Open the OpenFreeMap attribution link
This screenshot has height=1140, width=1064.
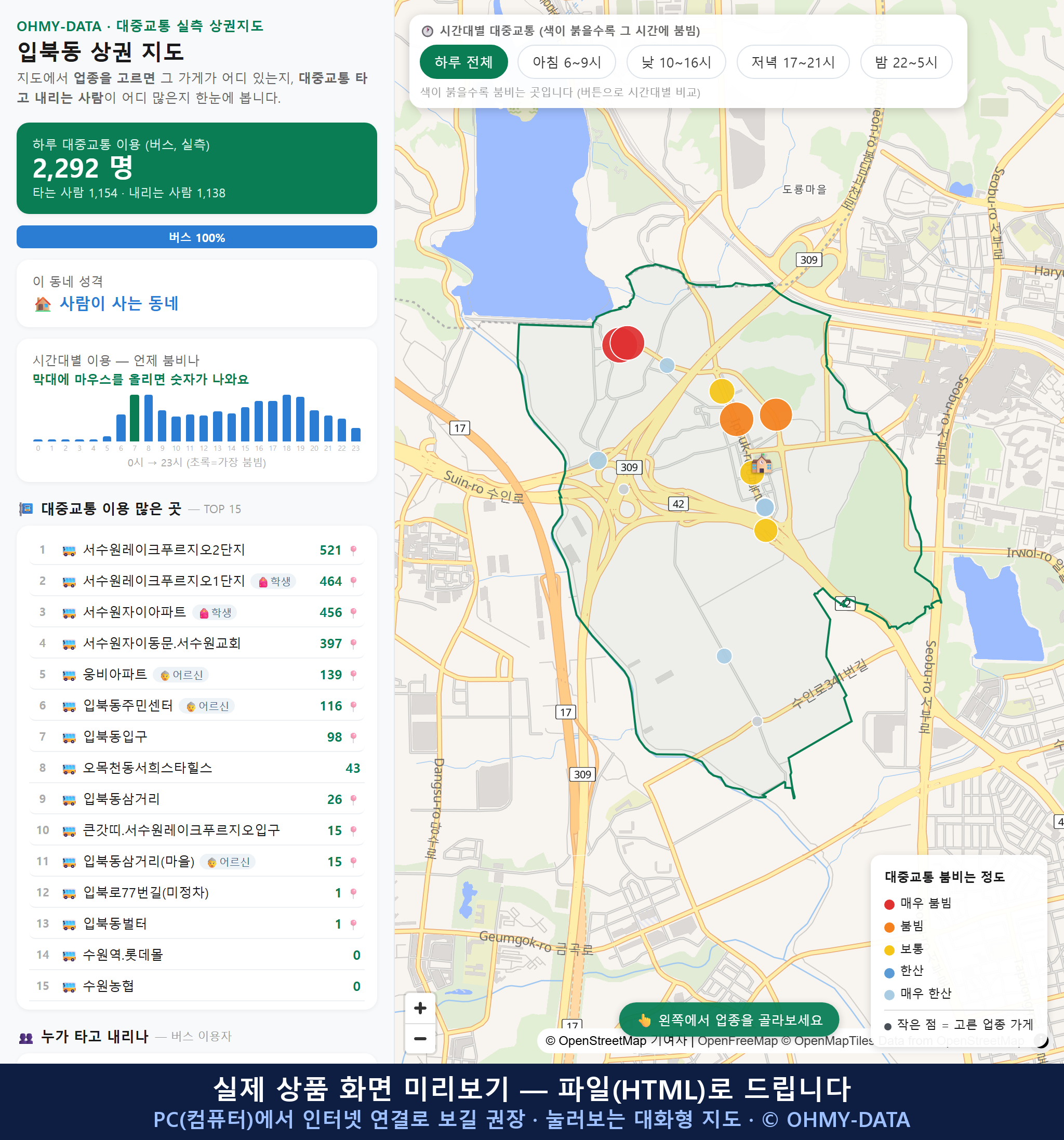[x=738, y=1041]
